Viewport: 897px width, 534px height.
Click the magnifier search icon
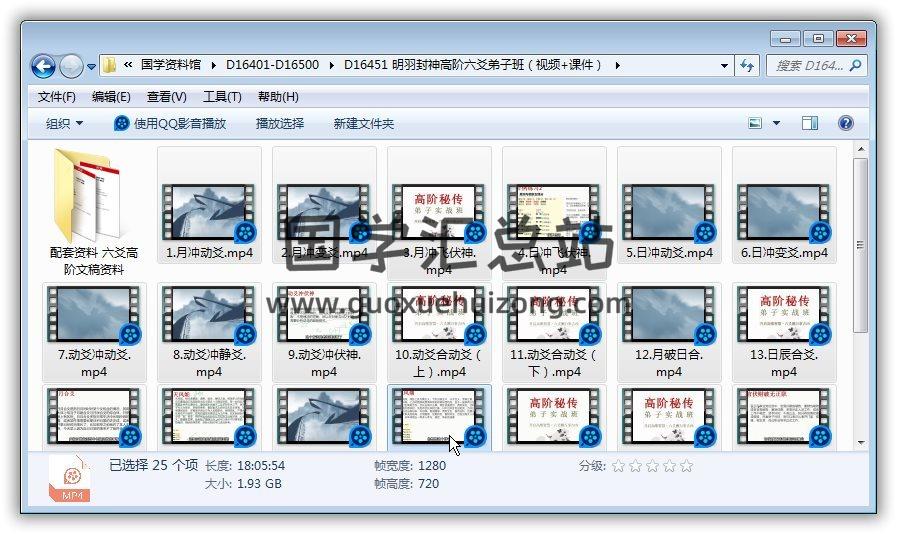click(856, 66)
